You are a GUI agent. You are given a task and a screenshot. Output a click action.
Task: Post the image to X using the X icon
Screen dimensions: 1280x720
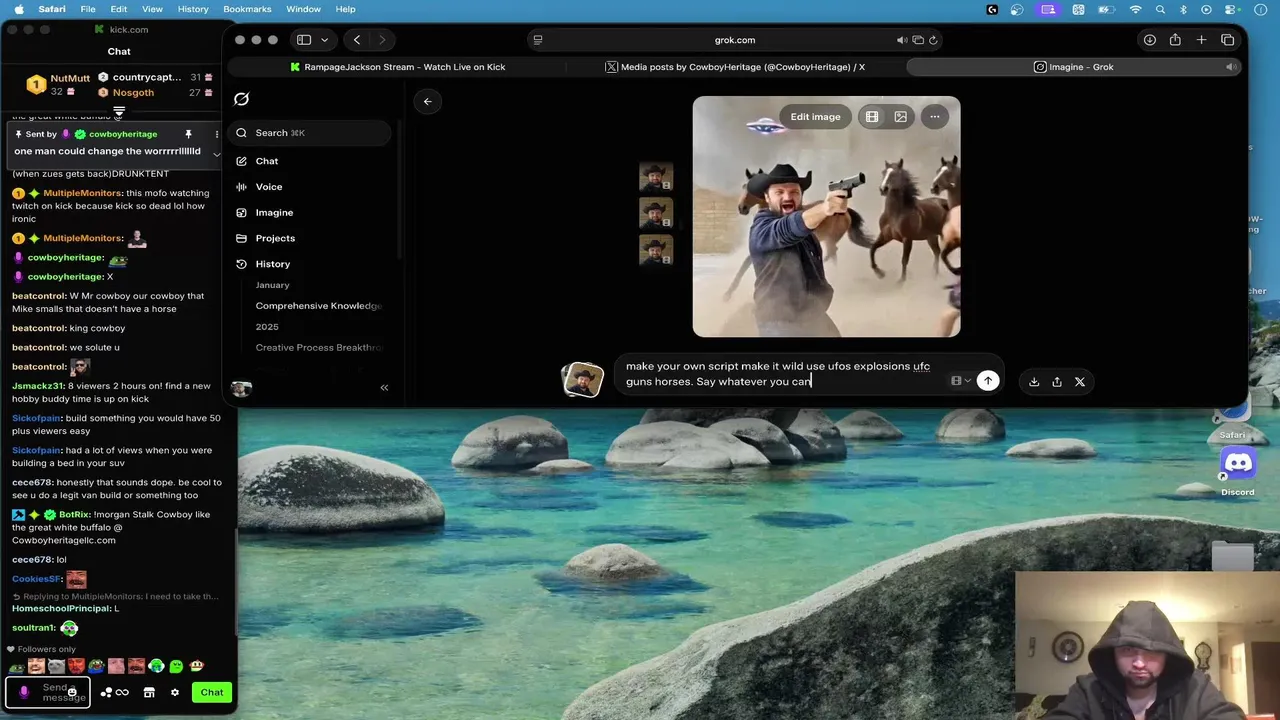tap(1080, 382)
